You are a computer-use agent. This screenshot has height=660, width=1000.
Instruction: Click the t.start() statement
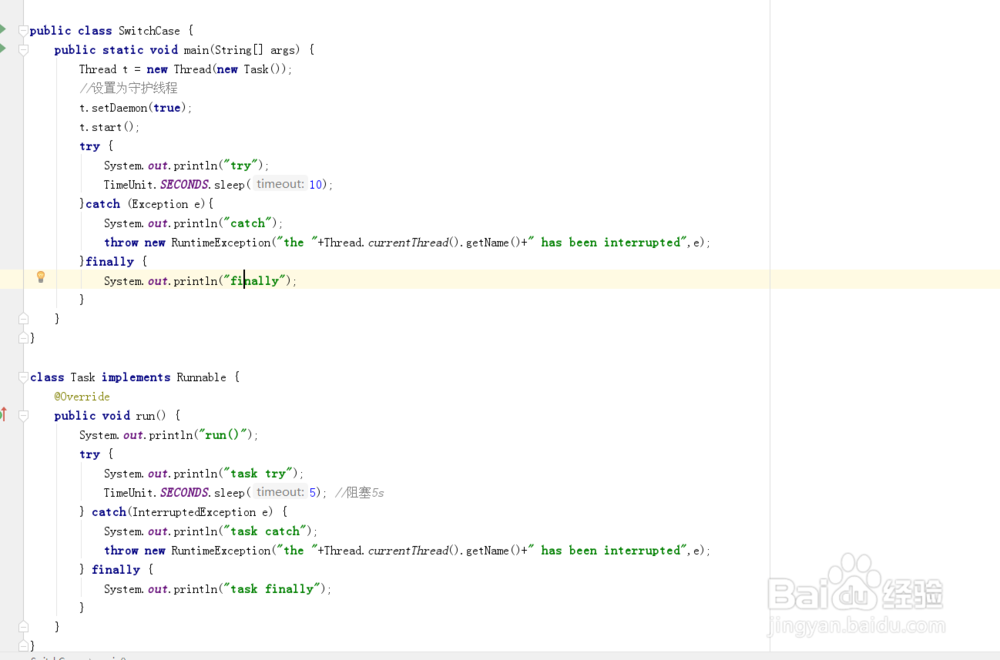[109, 127]
